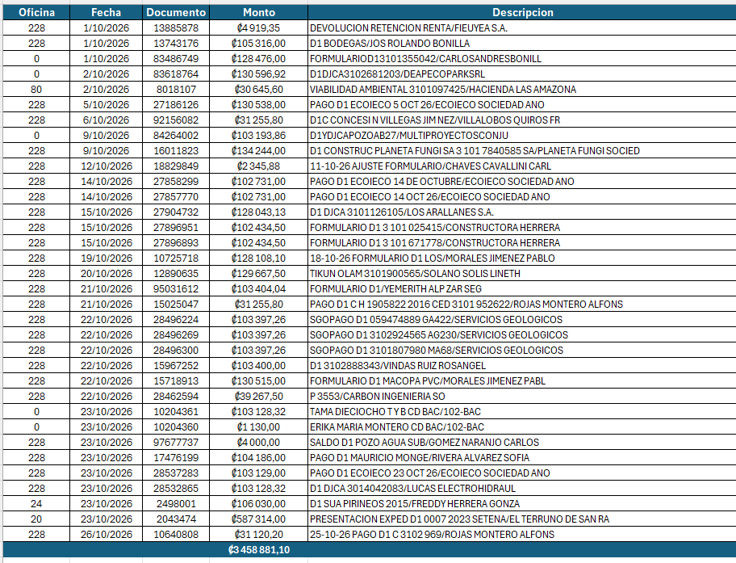Click description D1 BODEGAS/JOS ROLANDO BONILLA

pos(390,43)
